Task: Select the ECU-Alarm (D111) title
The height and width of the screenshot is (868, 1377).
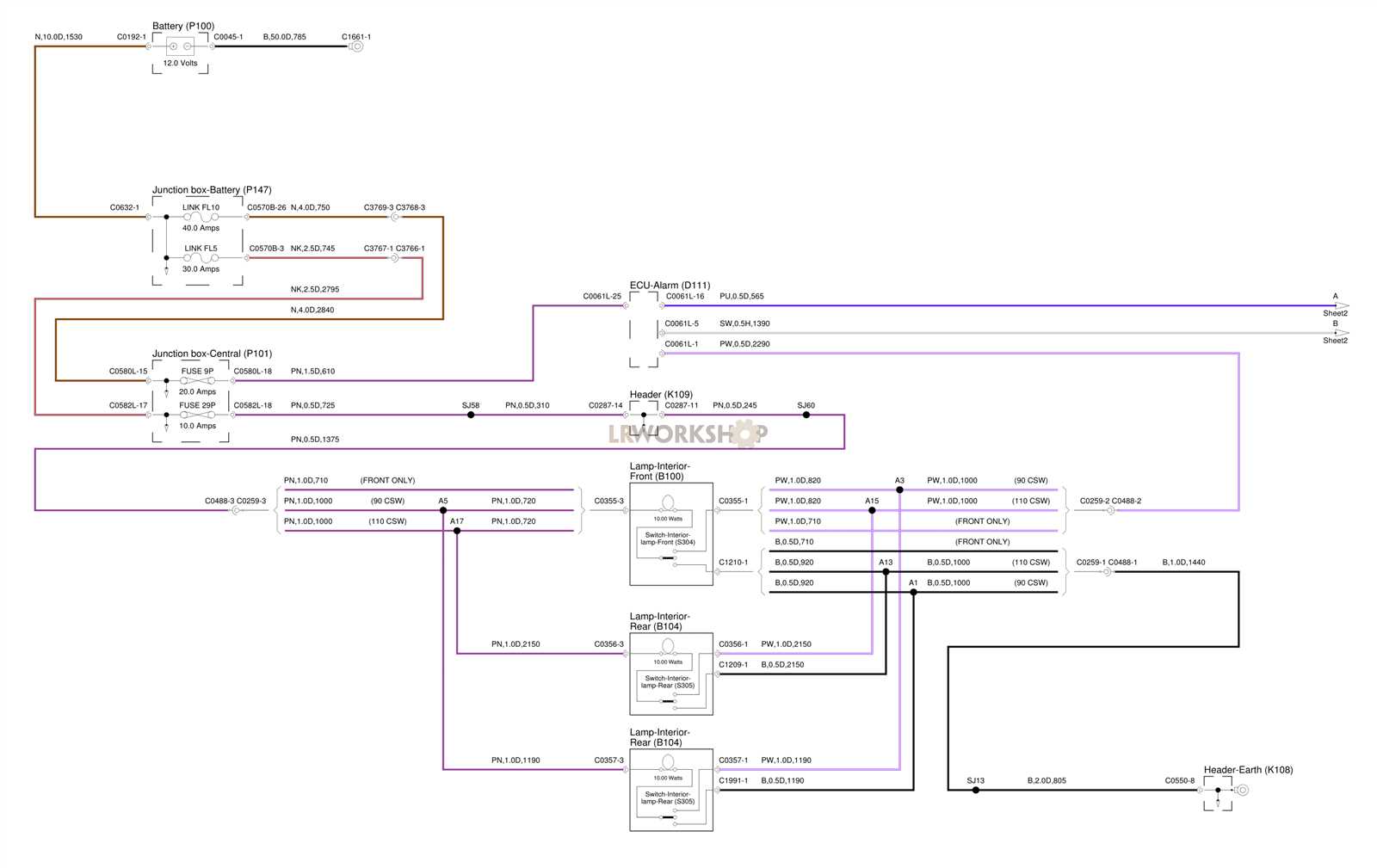Action: tap(670, 285)
